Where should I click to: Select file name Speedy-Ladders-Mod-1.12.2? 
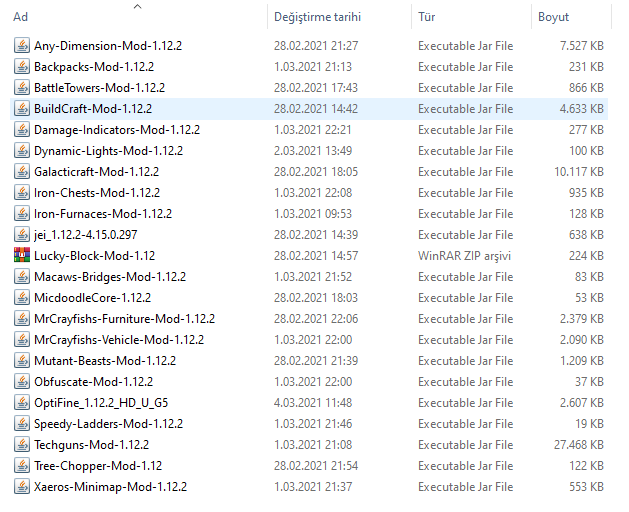pyautogui.click(x=108, y=424)
